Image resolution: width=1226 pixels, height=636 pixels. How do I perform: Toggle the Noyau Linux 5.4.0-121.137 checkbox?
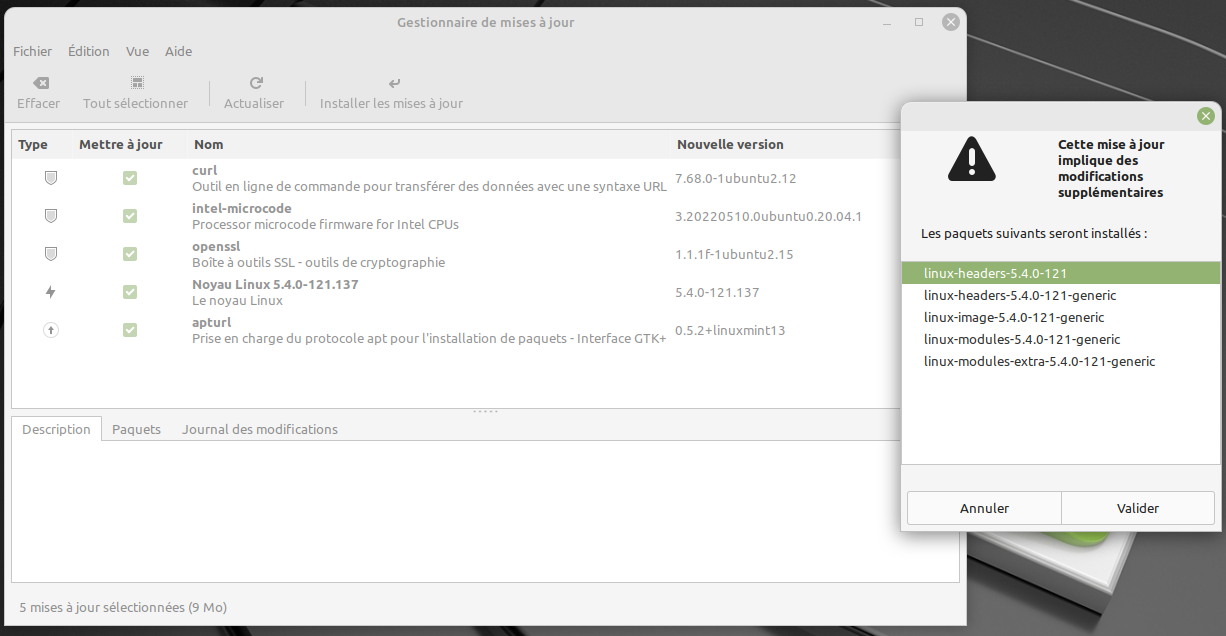pos(130,292)
